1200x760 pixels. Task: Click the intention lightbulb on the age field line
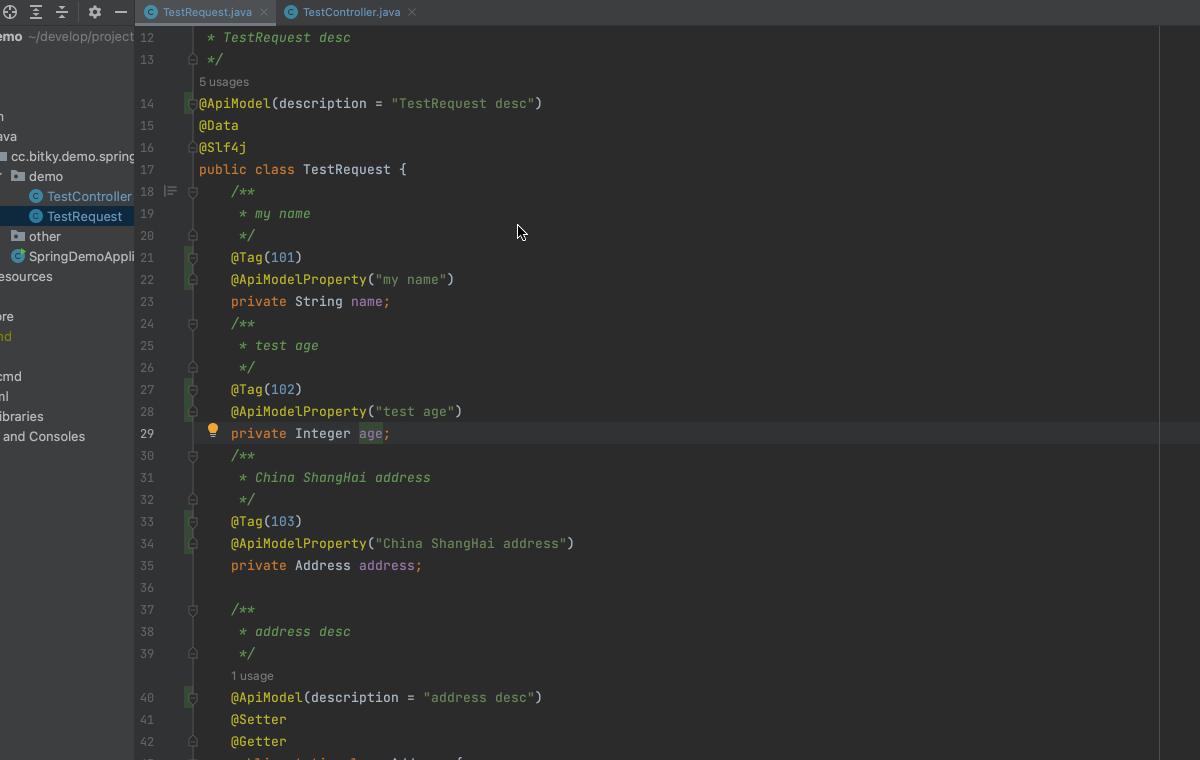212,431
